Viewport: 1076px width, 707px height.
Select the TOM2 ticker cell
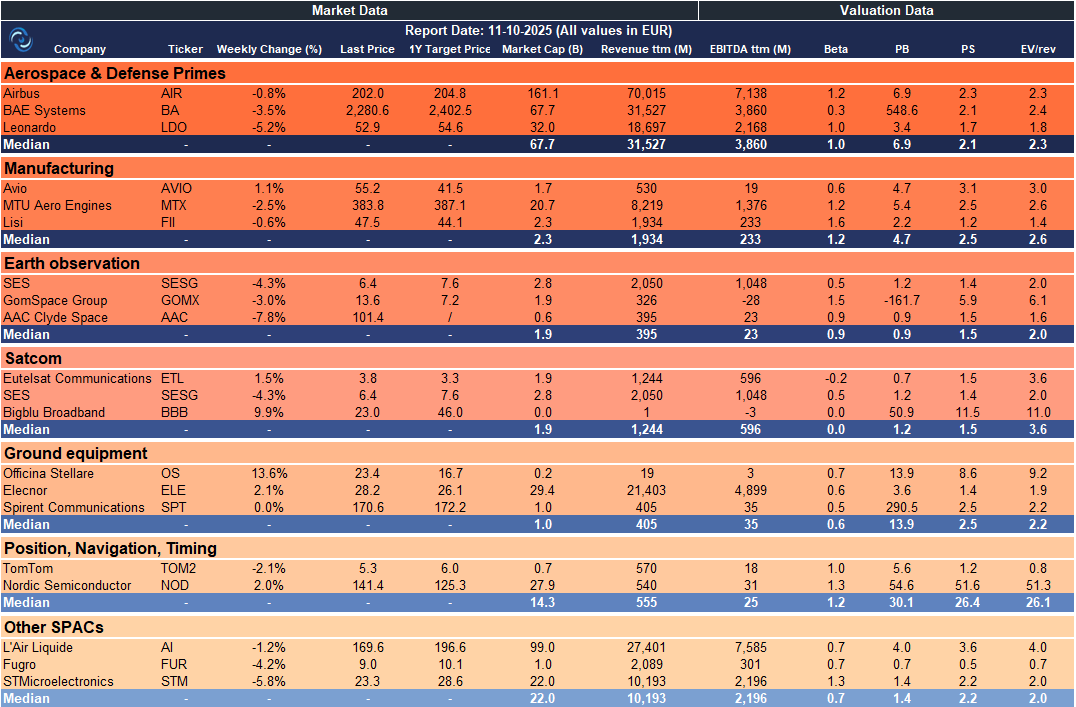tap(178, 568)
